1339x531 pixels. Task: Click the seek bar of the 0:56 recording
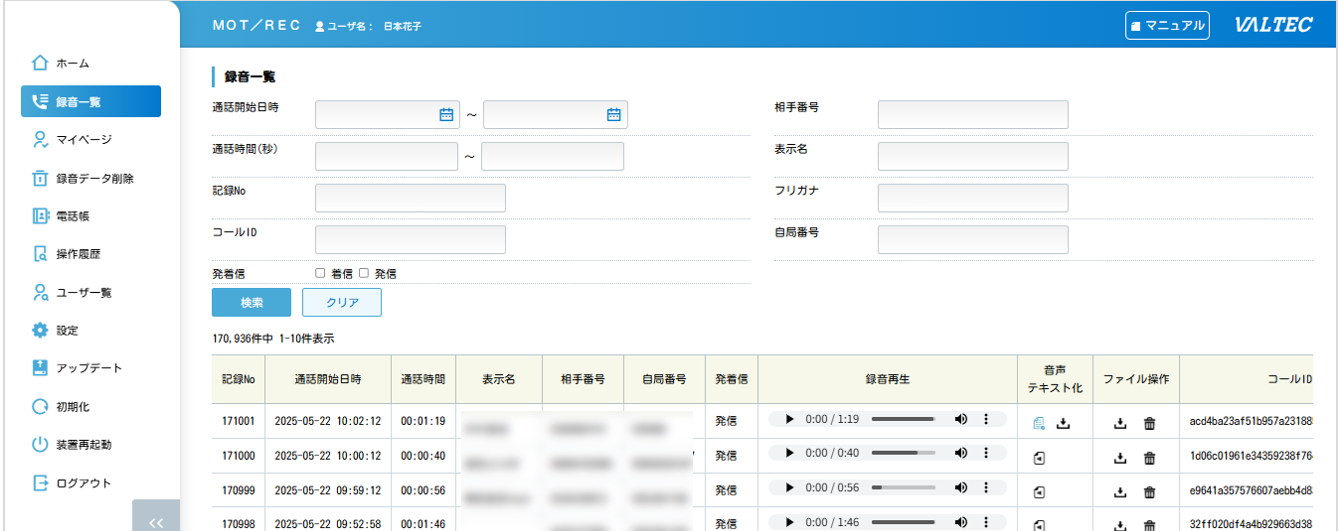pyautogui.click(x=903, y=490)
